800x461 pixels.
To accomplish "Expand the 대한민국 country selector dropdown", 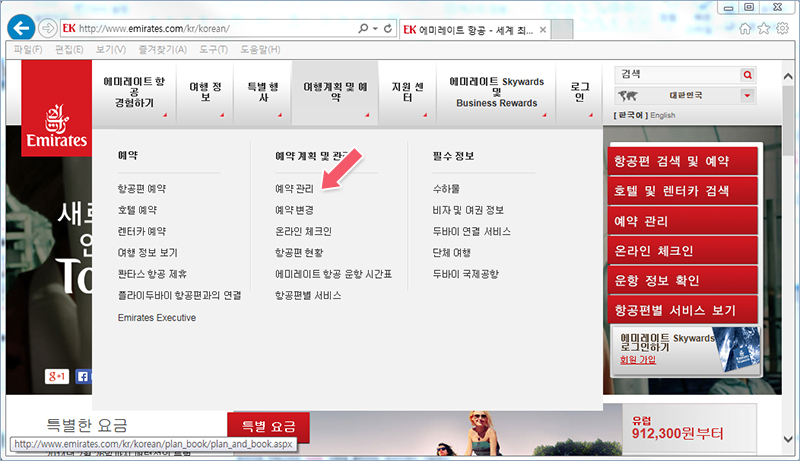I will point(747,96).
